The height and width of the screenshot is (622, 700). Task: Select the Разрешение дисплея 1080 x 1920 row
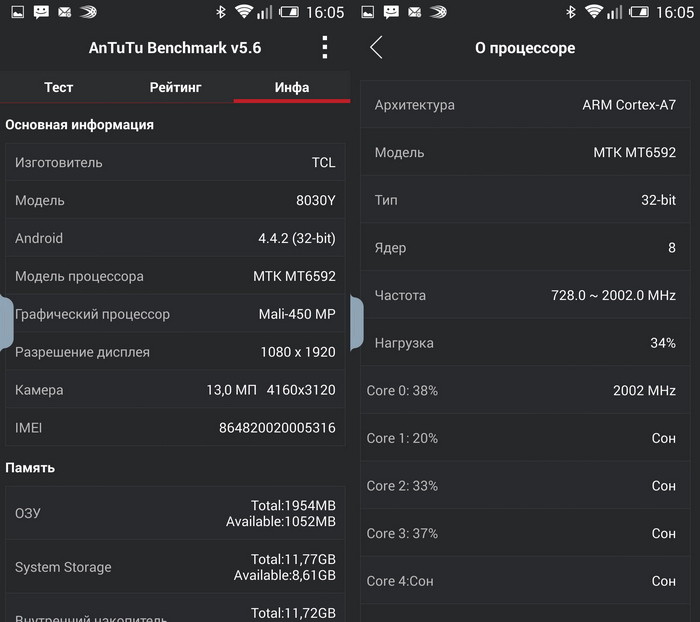175,352
